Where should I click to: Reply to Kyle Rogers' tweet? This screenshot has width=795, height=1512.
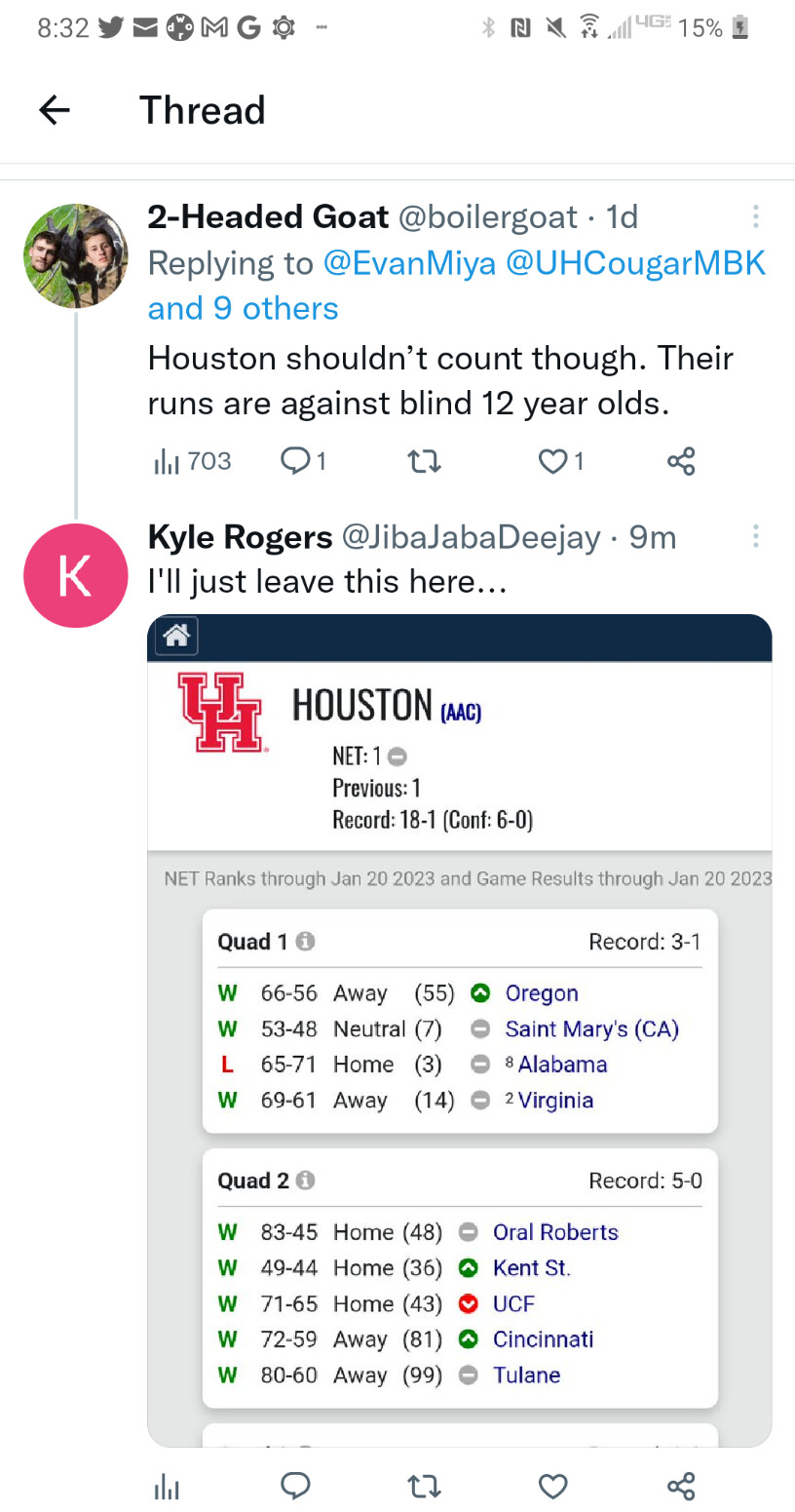(x=295, y=1485)
